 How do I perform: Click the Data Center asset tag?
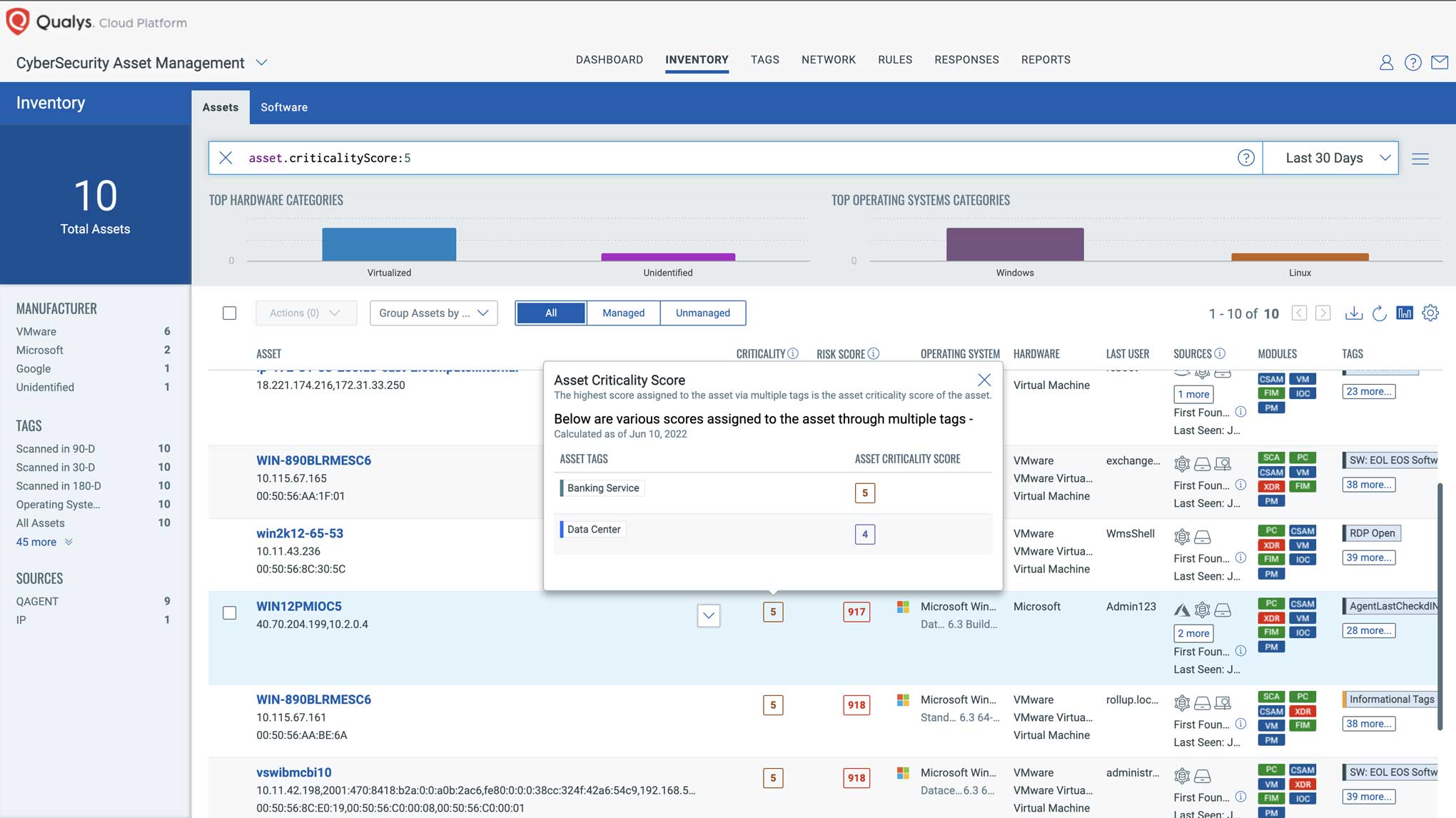point(592,530)
